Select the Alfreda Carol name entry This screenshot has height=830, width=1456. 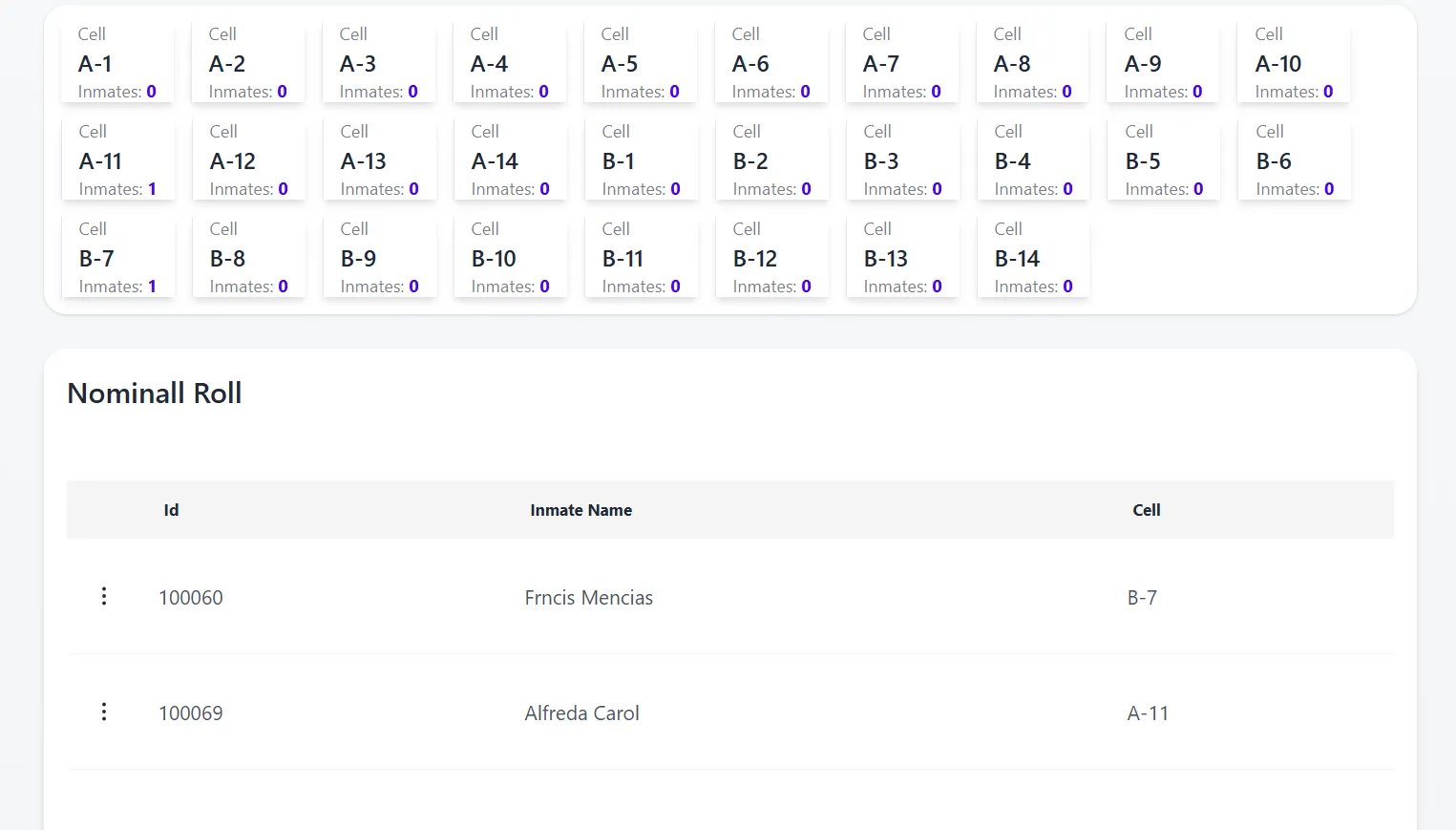pyautogui.click(x=581, y=713)
